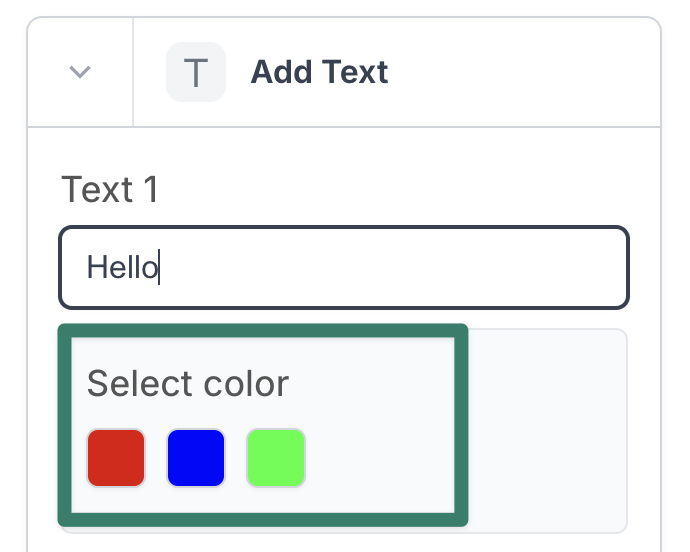Select the red color swatch
690x552 pixels.
pyautogui.click(x=116, y=457)
